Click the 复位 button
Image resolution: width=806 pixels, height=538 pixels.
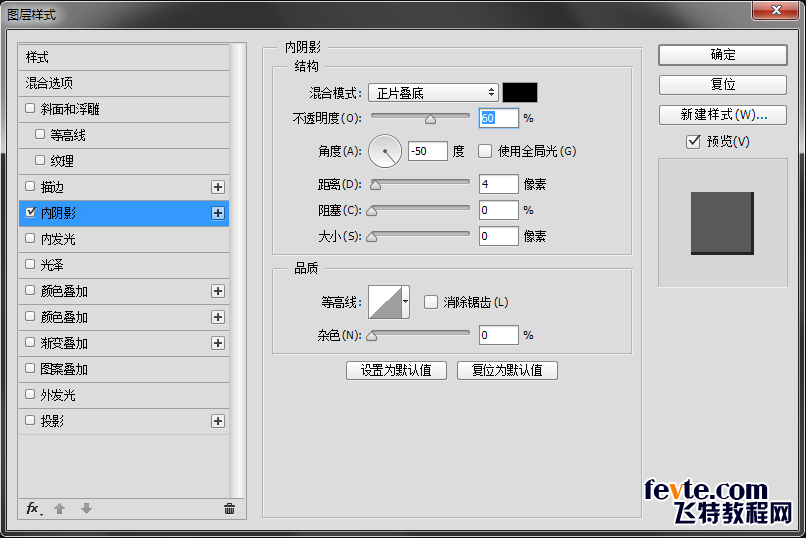[x=723, y=85]
